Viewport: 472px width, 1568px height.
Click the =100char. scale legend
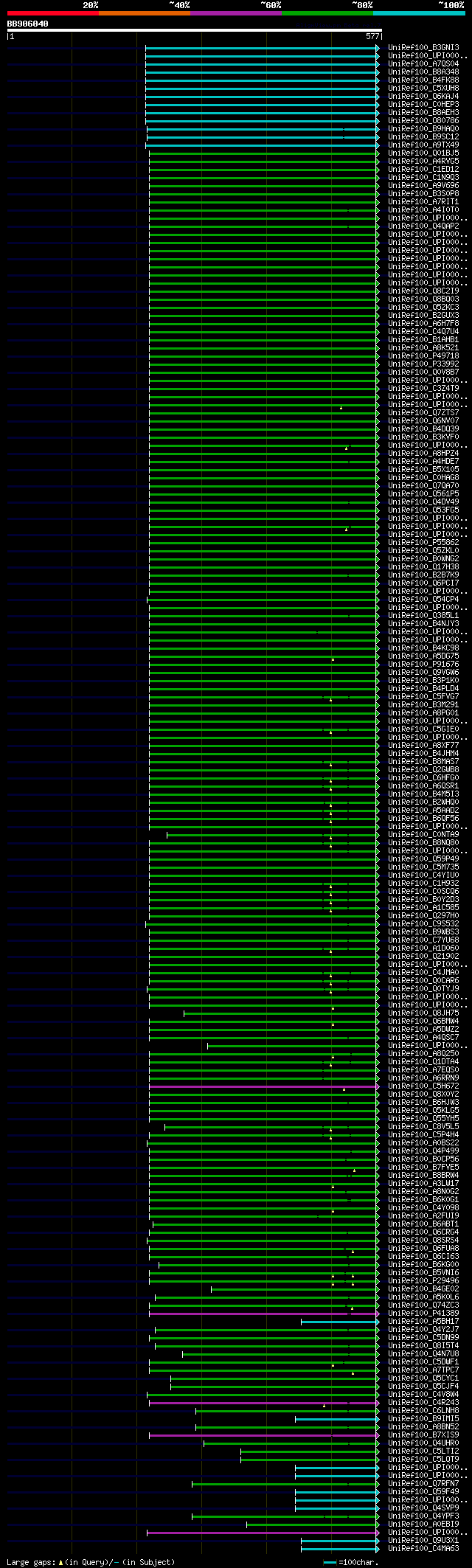click(x=352, y=1562)
